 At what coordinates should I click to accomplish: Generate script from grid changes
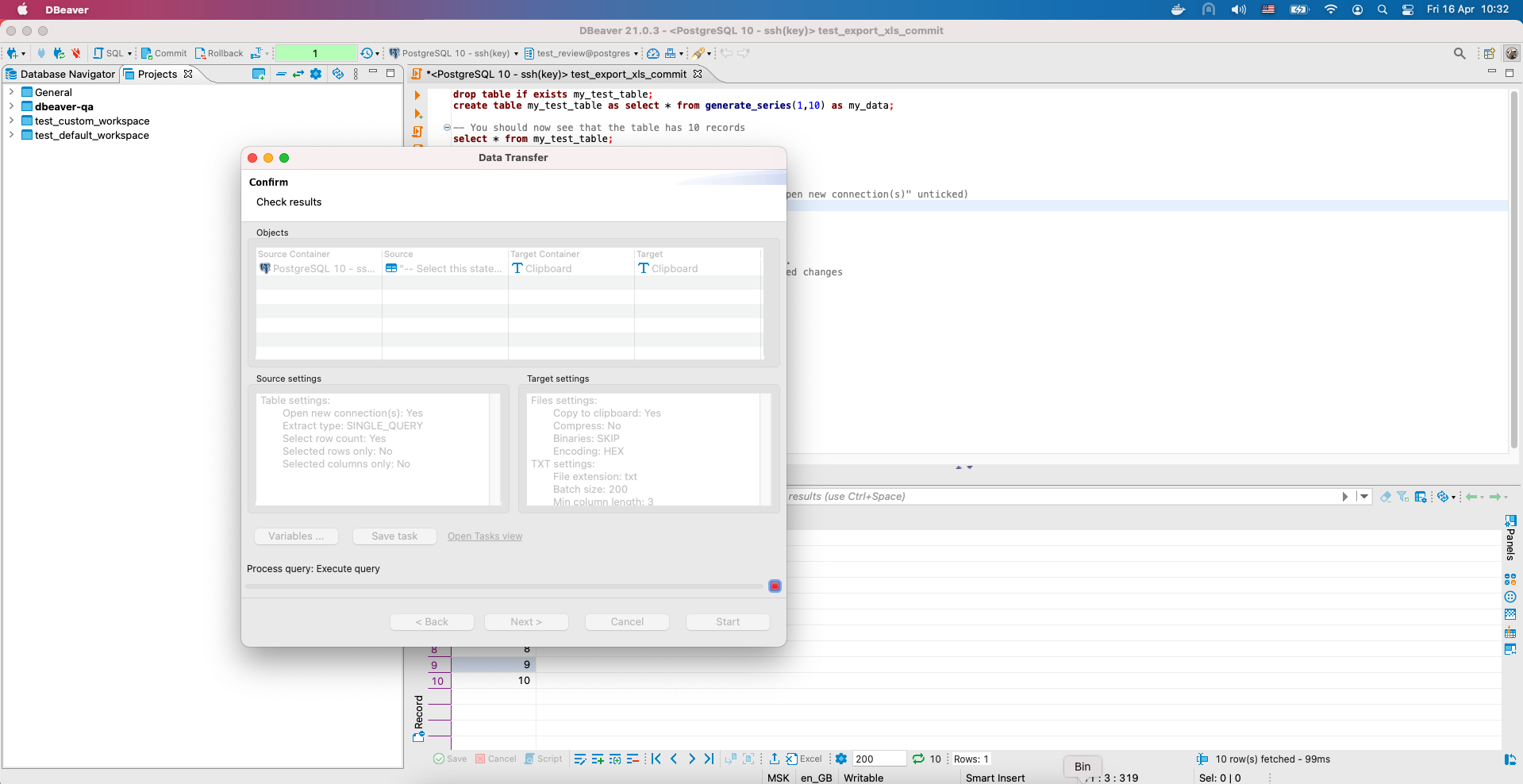coord(544,759)
